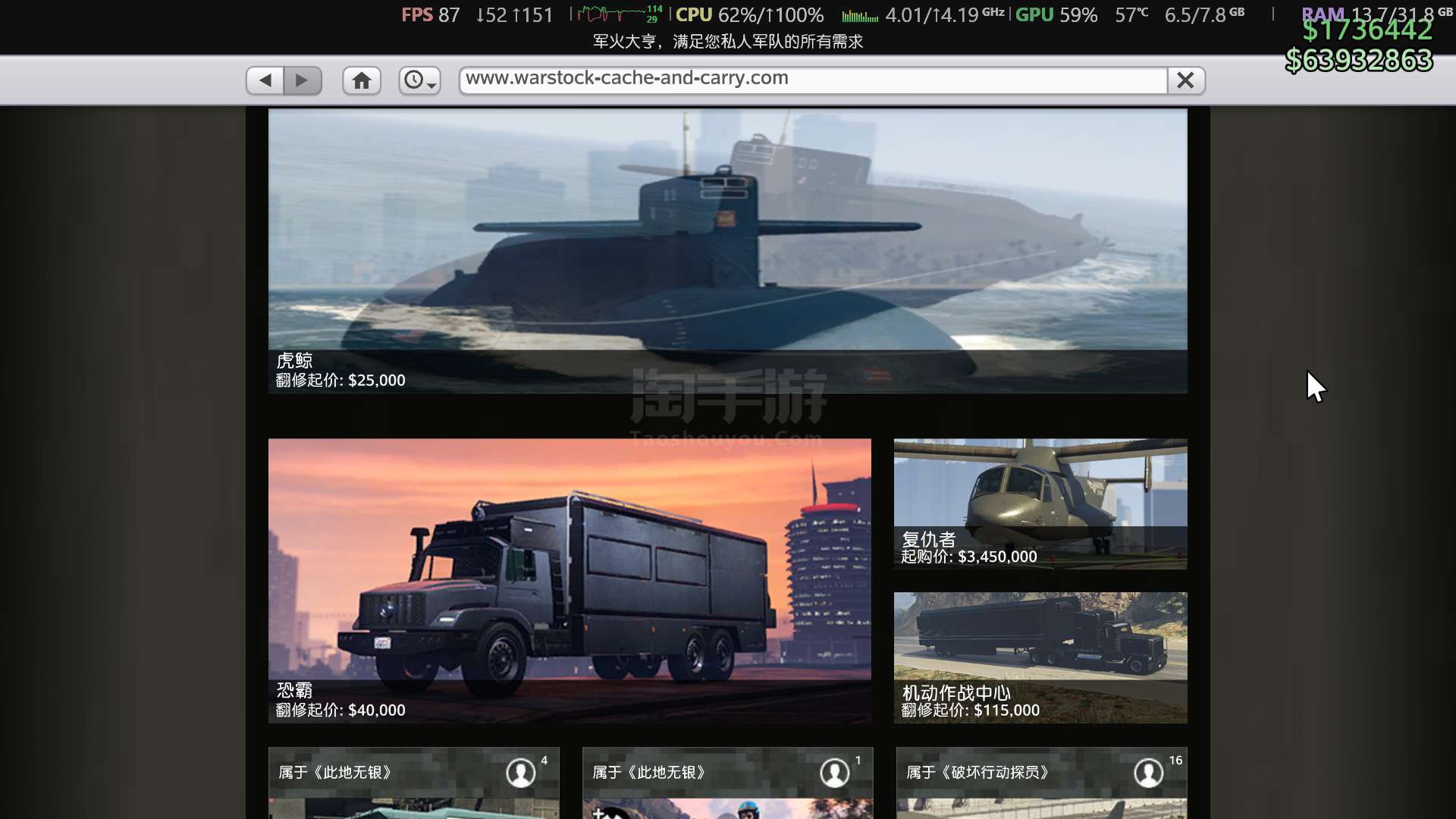Open the 复仇者 aircraft listing
The image size is (1456, 819).
coord(1040,504)
